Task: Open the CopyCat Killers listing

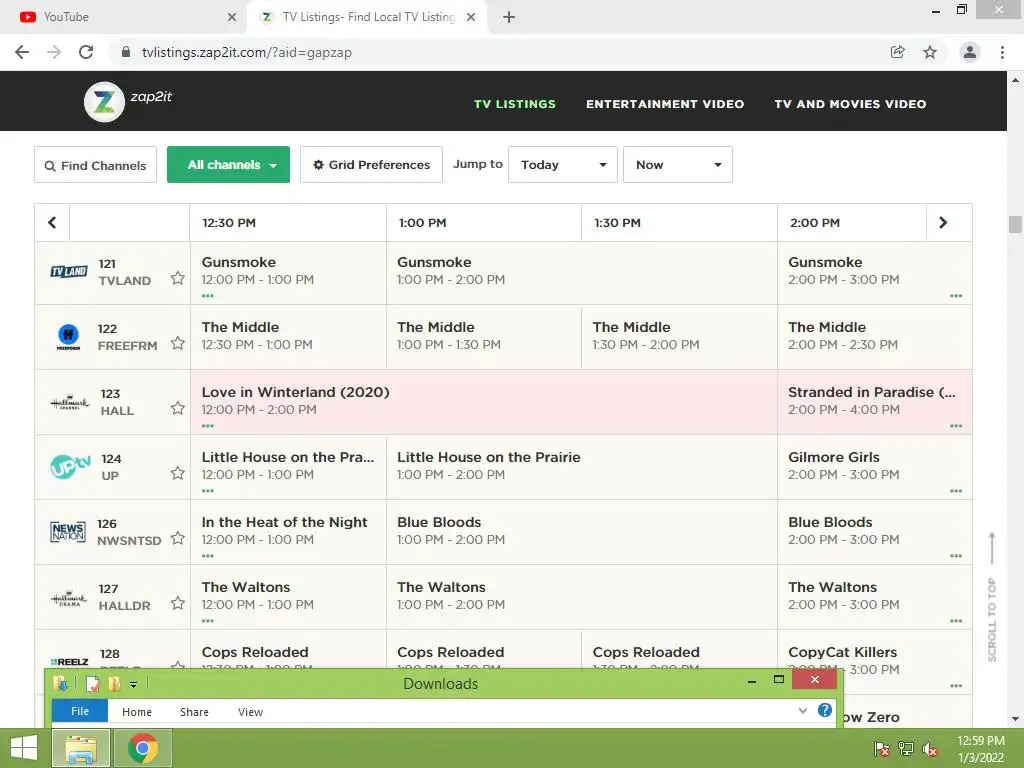Action: click(x=874, y=661)
